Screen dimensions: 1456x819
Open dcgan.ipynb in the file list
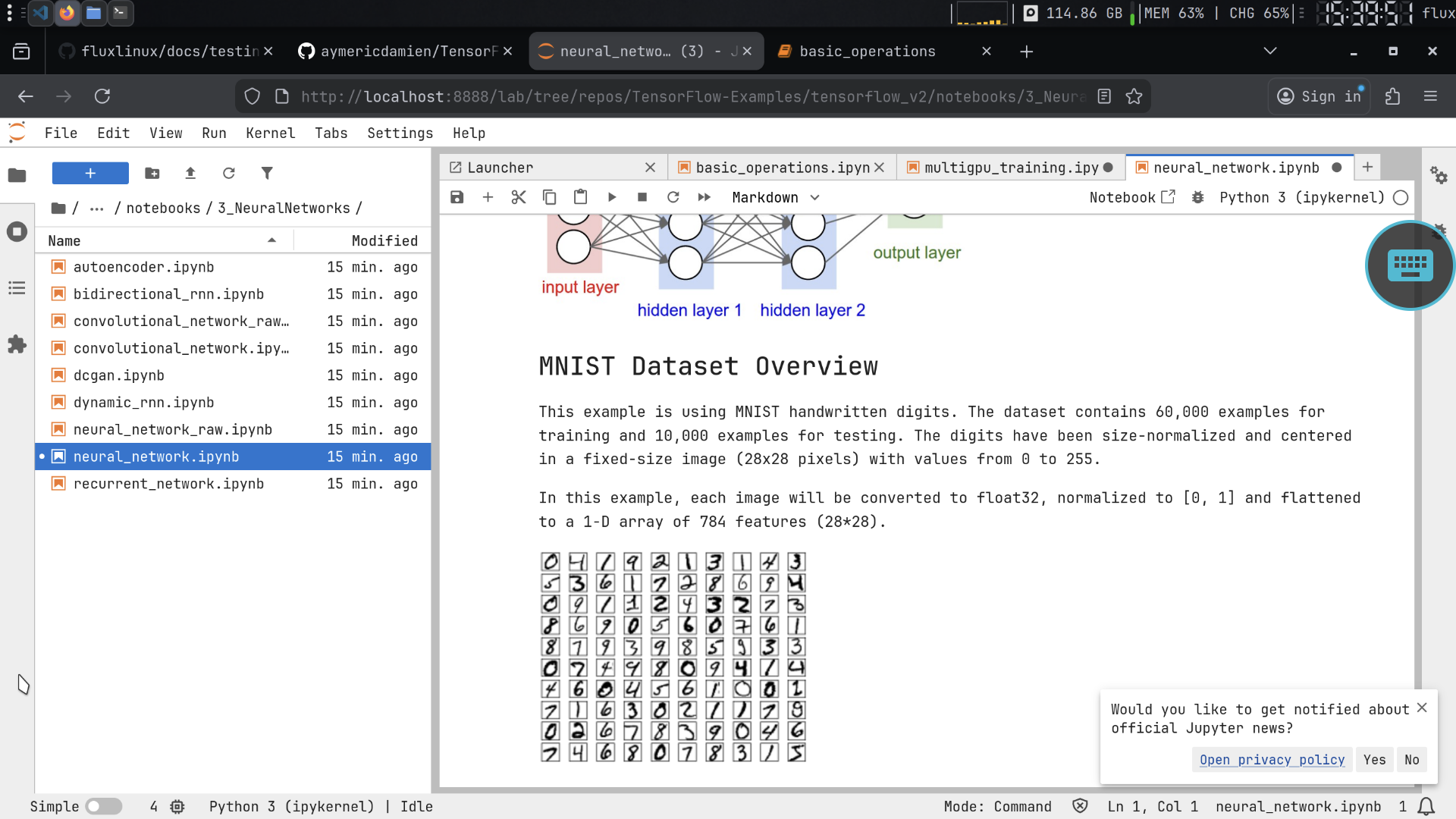(119, 375)
